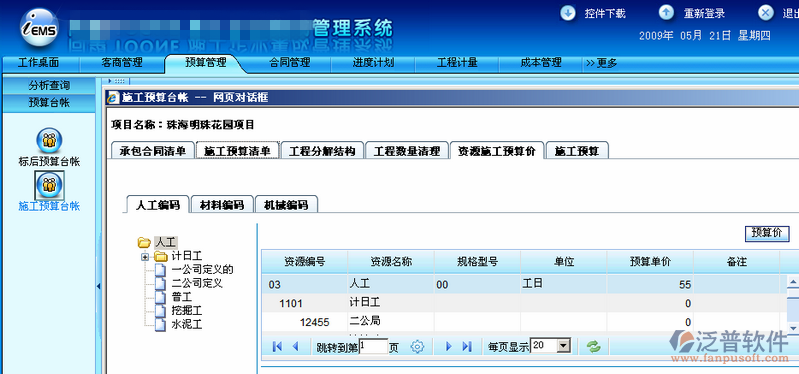Viewport: 799px width, 374px height.
Task: Open the 工程数量清理 tab
Action: pyautogui.click(x=407, y=151)
